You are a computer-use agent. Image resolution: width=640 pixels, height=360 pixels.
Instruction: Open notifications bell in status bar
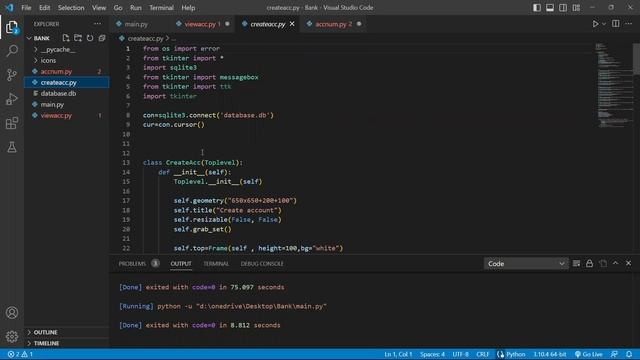click(629, 354)
